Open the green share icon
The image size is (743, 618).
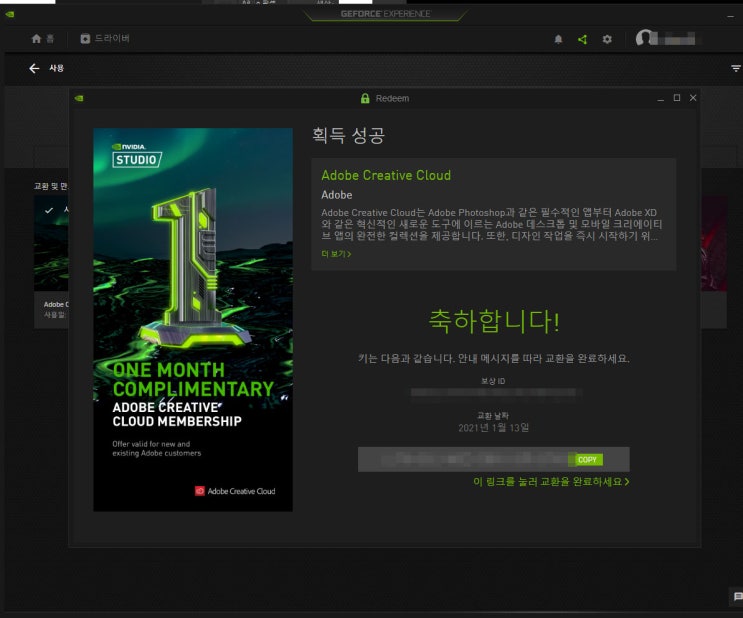tap(582, 39)
